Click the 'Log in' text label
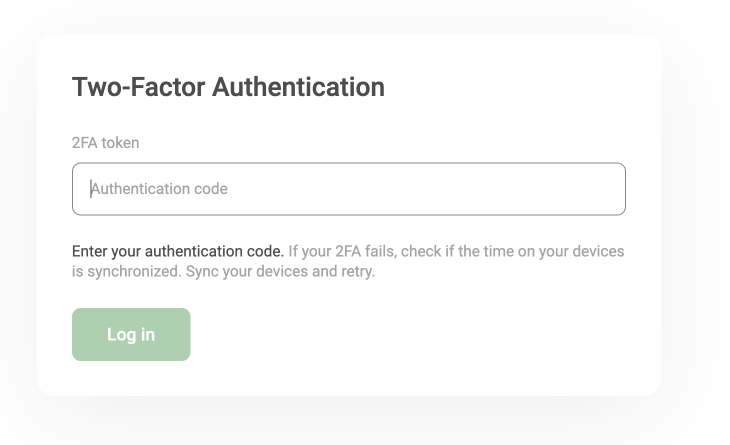 coord(131,335)
